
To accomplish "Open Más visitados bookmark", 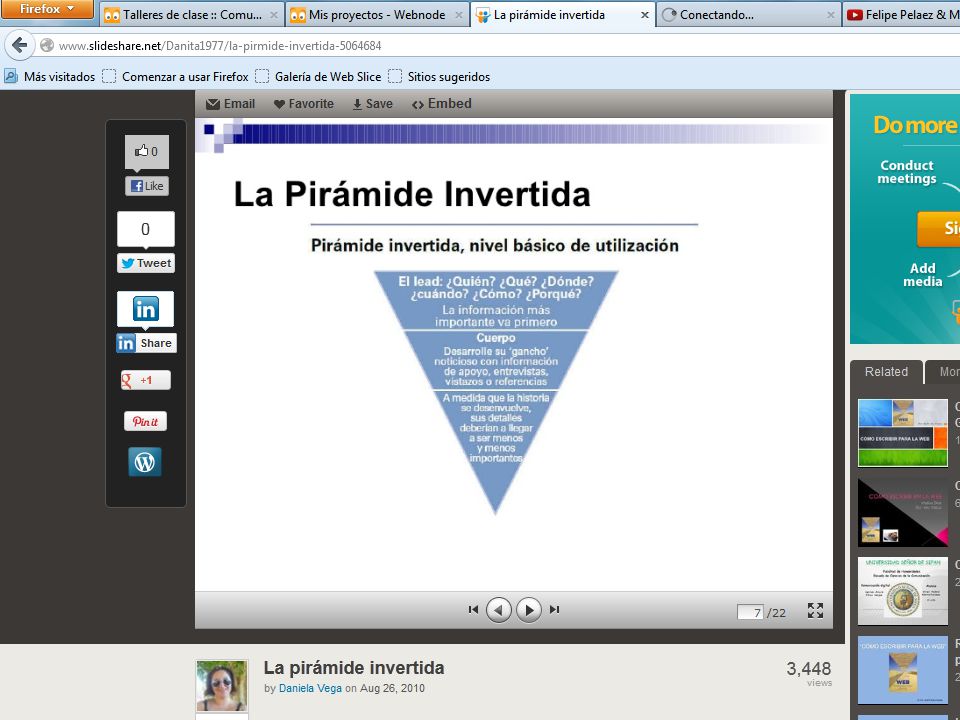I will coord(50,77).
